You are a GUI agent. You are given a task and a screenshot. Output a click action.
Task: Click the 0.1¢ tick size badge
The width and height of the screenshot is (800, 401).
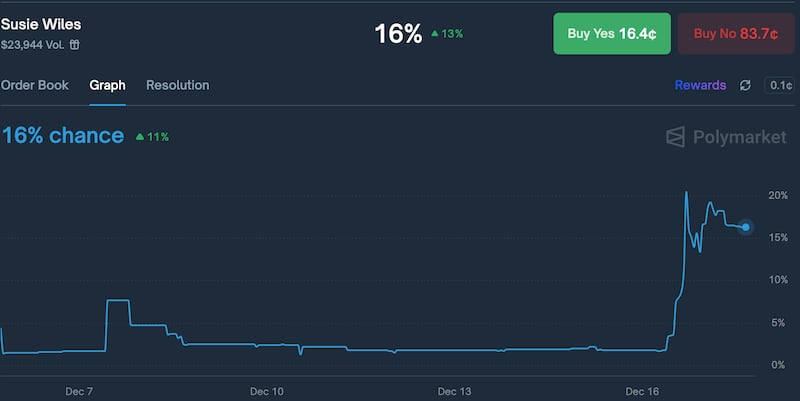pyautogui.click(x=780, y=85)
